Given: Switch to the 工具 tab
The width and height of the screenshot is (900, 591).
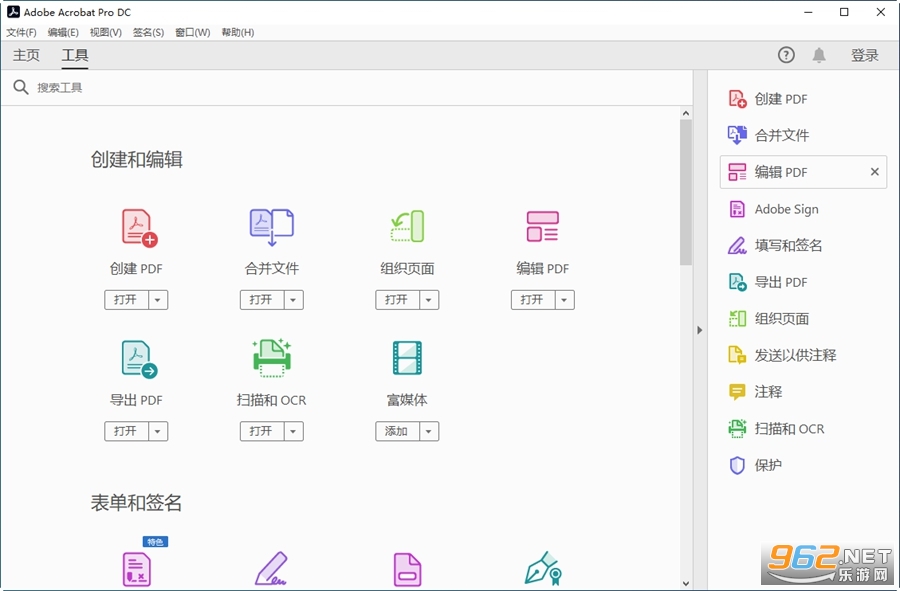Looking at the screenshot, I should click(x=75, y=55).
